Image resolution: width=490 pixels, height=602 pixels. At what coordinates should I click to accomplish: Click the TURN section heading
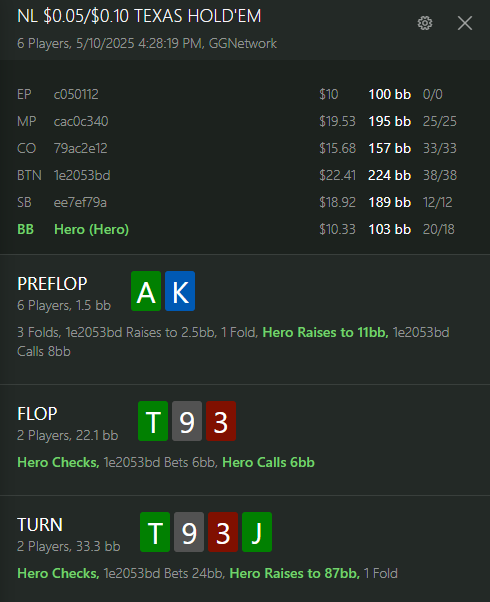coord(40,525)
